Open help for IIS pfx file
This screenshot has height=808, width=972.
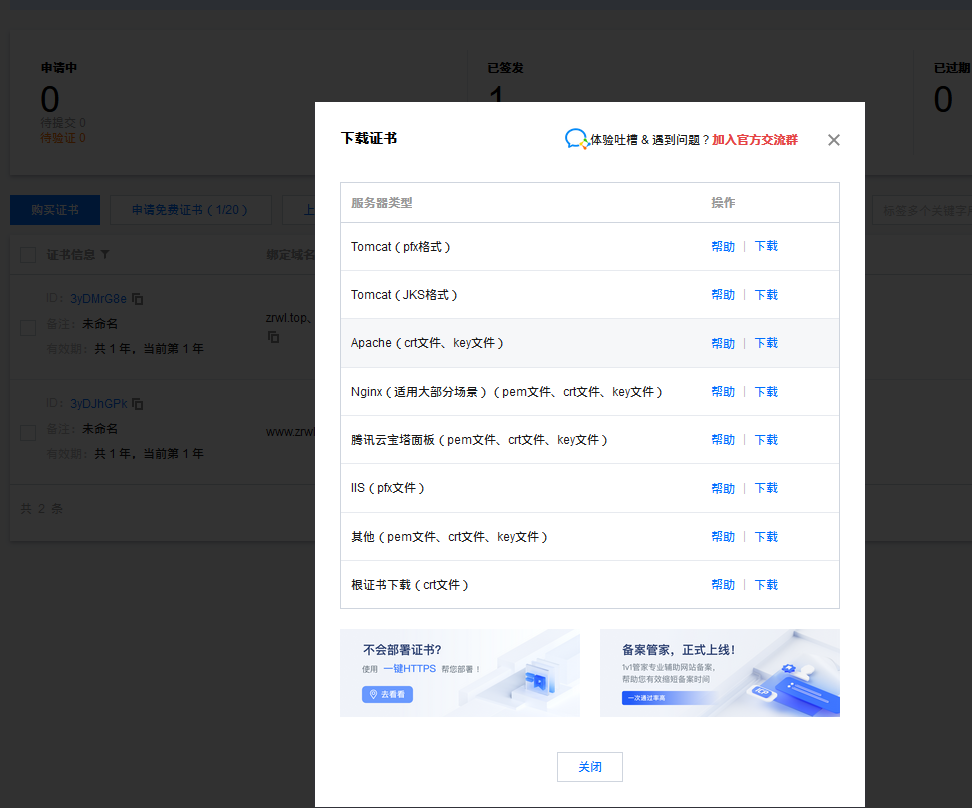[722, 488]
